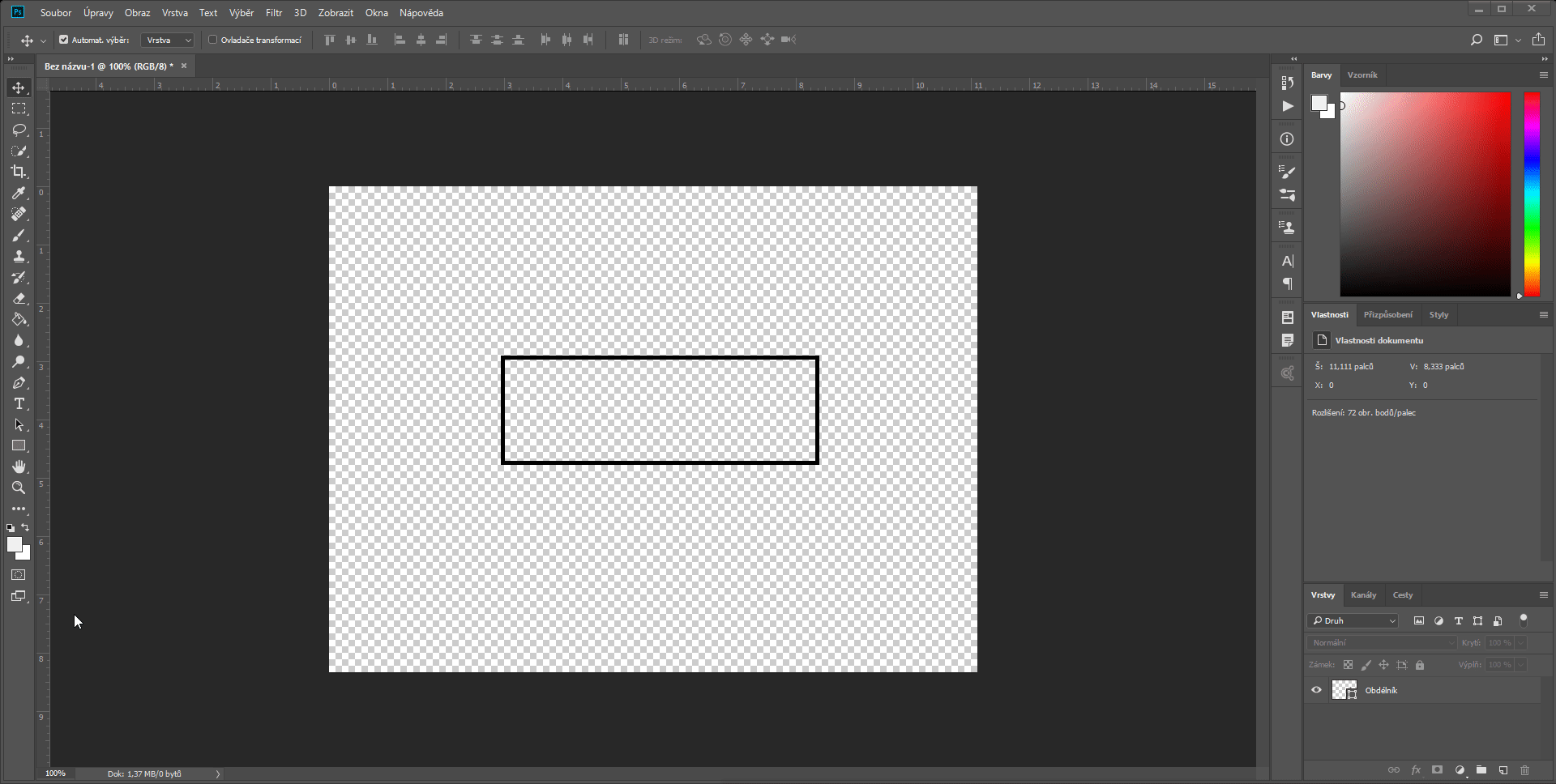The width and height of the screenshot is (1556, 784).
Task: Switch to the Přizpůsobení tab
Action: tap(1387, 314)
